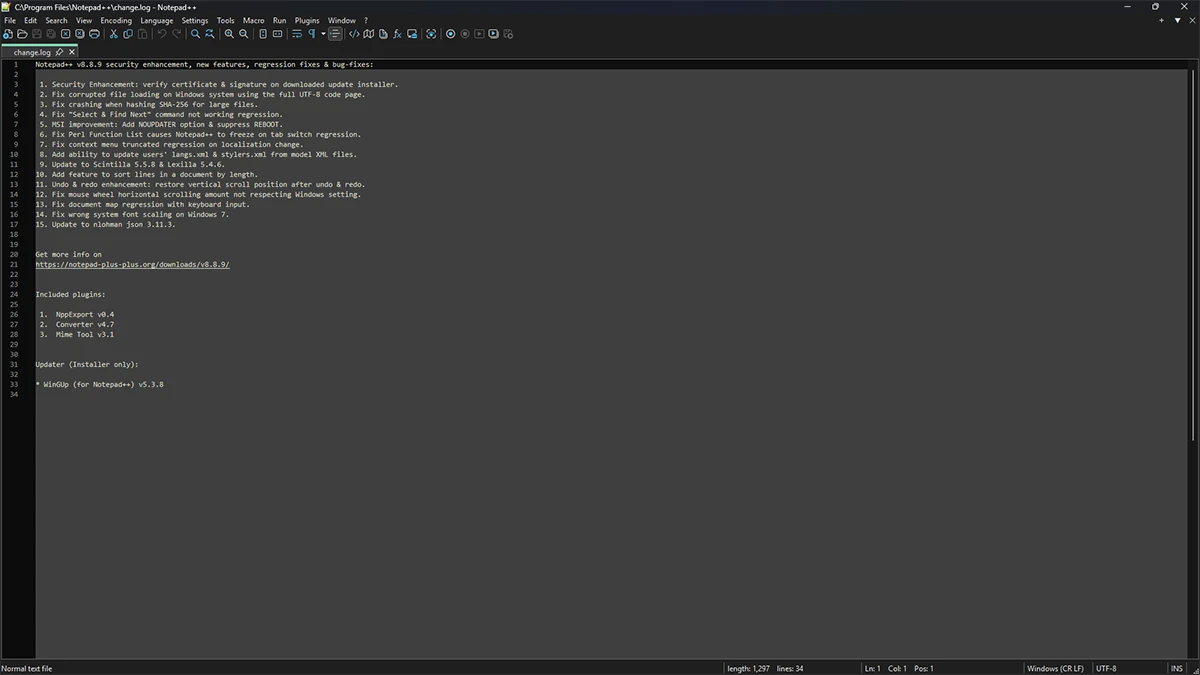Click the Open file folder icon
The image size is (1200, 675).
[22, 34]
